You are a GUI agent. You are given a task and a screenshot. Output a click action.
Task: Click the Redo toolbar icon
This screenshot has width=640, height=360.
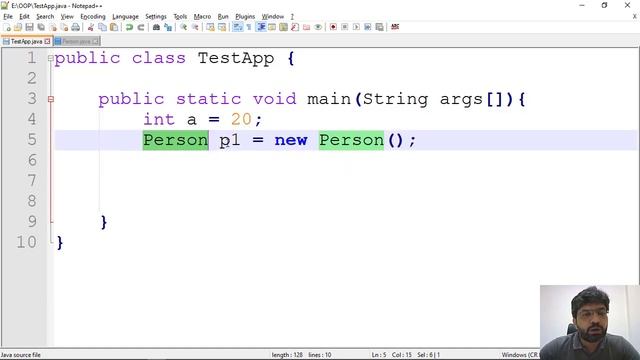click(141, 27)
